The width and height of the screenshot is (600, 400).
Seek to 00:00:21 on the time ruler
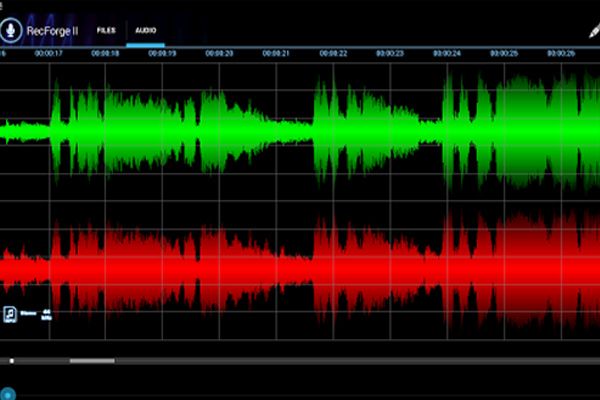275,53
